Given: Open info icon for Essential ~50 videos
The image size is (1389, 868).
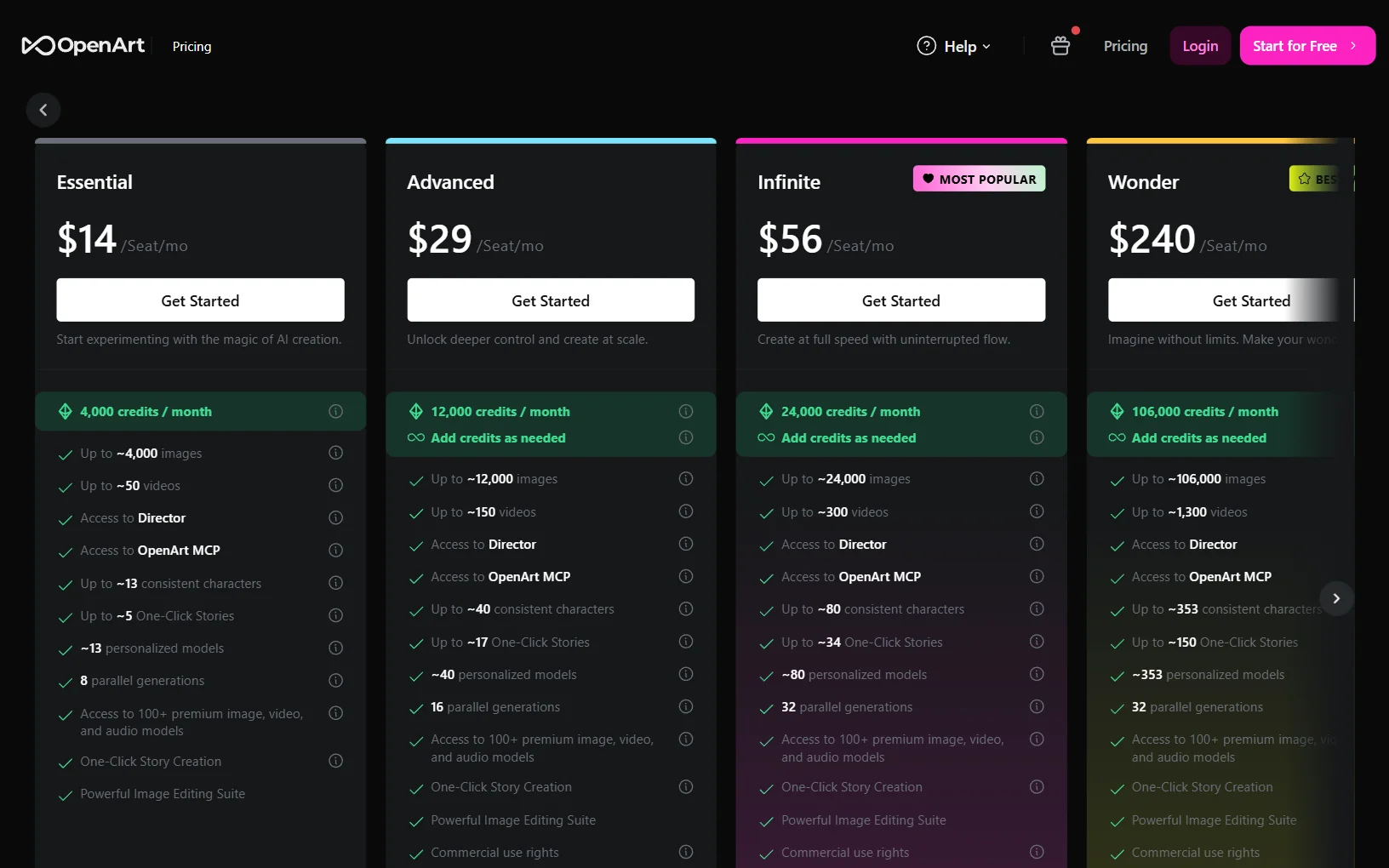Looking at the screenshot, I should coord(336,485).
